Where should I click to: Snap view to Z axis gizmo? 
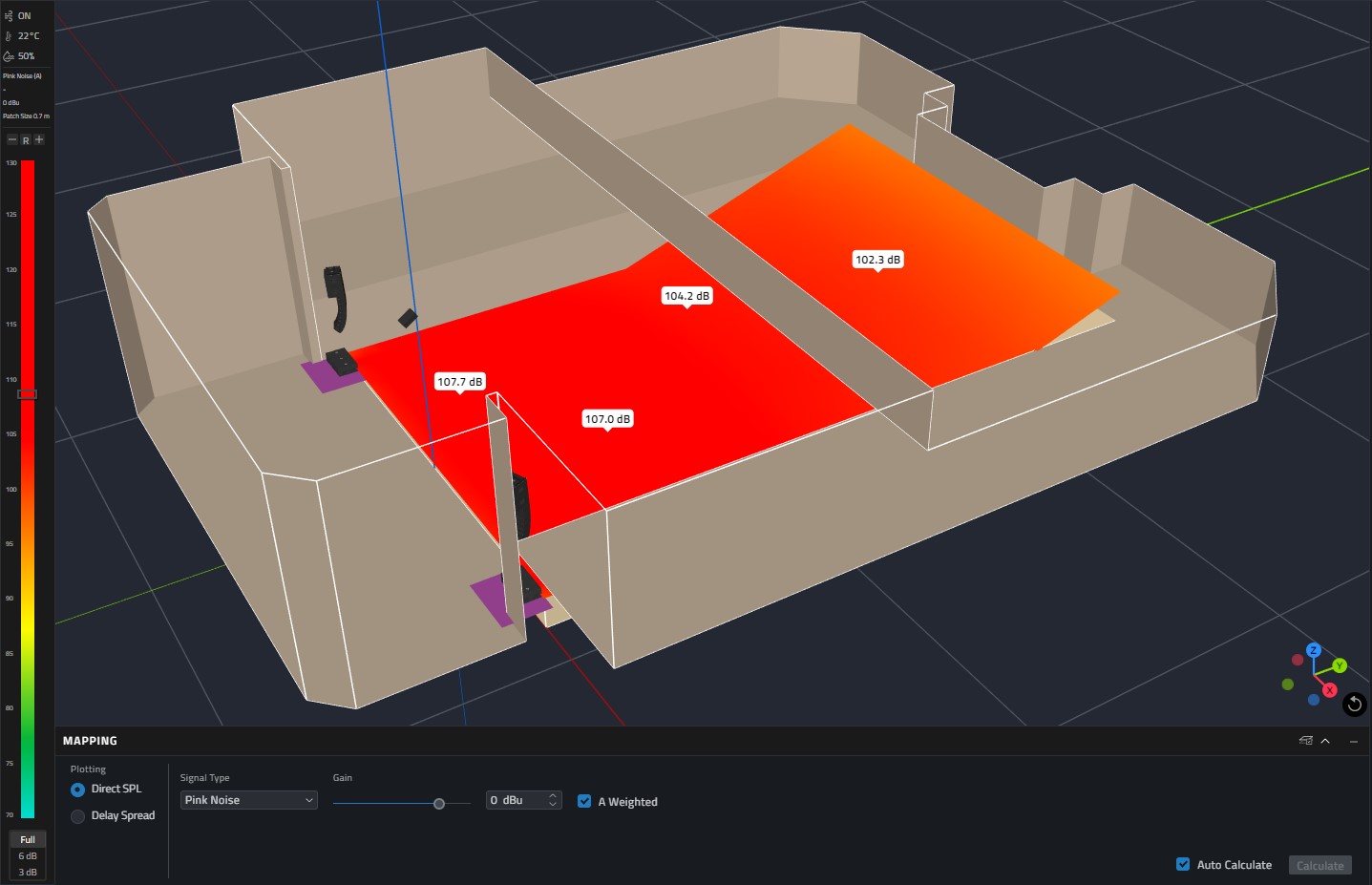pyautogui.click(x=1314, y=650)
